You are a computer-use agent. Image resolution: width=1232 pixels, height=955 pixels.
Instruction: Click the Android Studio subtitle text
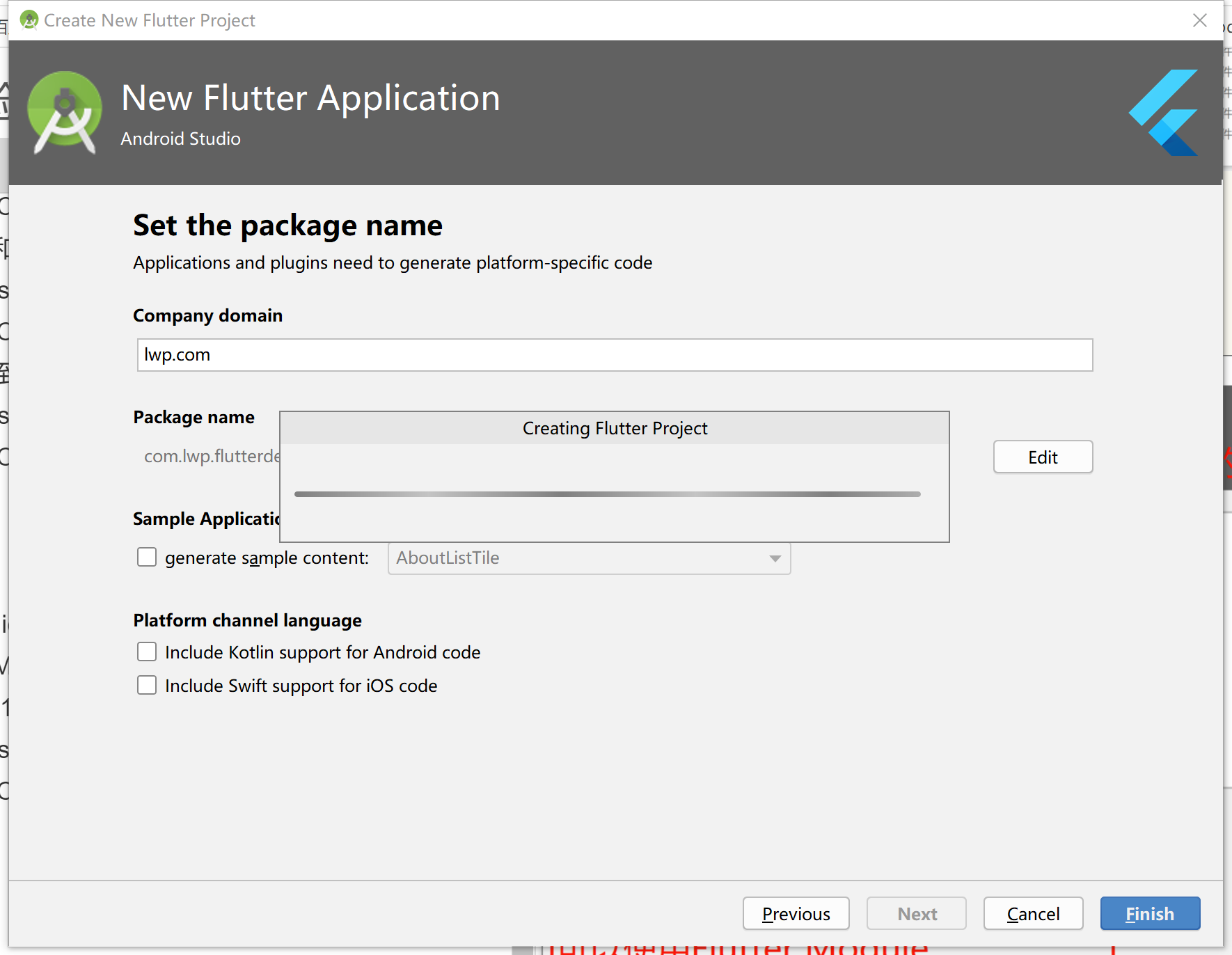(x=180, y=139)
